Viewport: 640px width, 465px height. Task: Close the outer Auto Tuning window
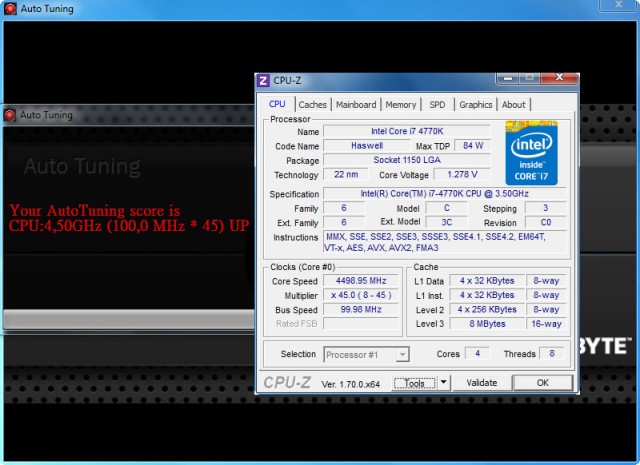click(618, 5)
